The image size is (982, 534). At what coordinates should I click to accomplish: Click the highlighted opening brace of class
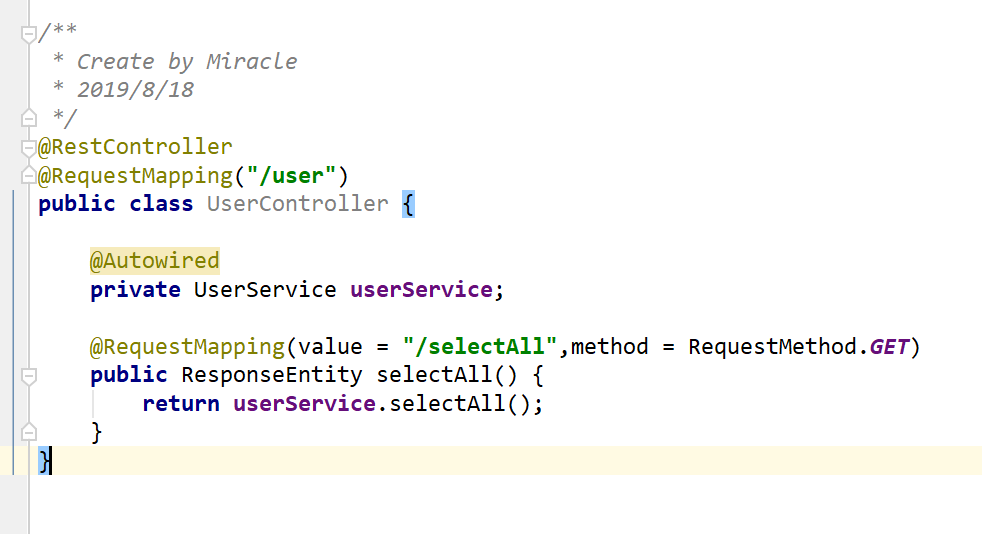408,204
